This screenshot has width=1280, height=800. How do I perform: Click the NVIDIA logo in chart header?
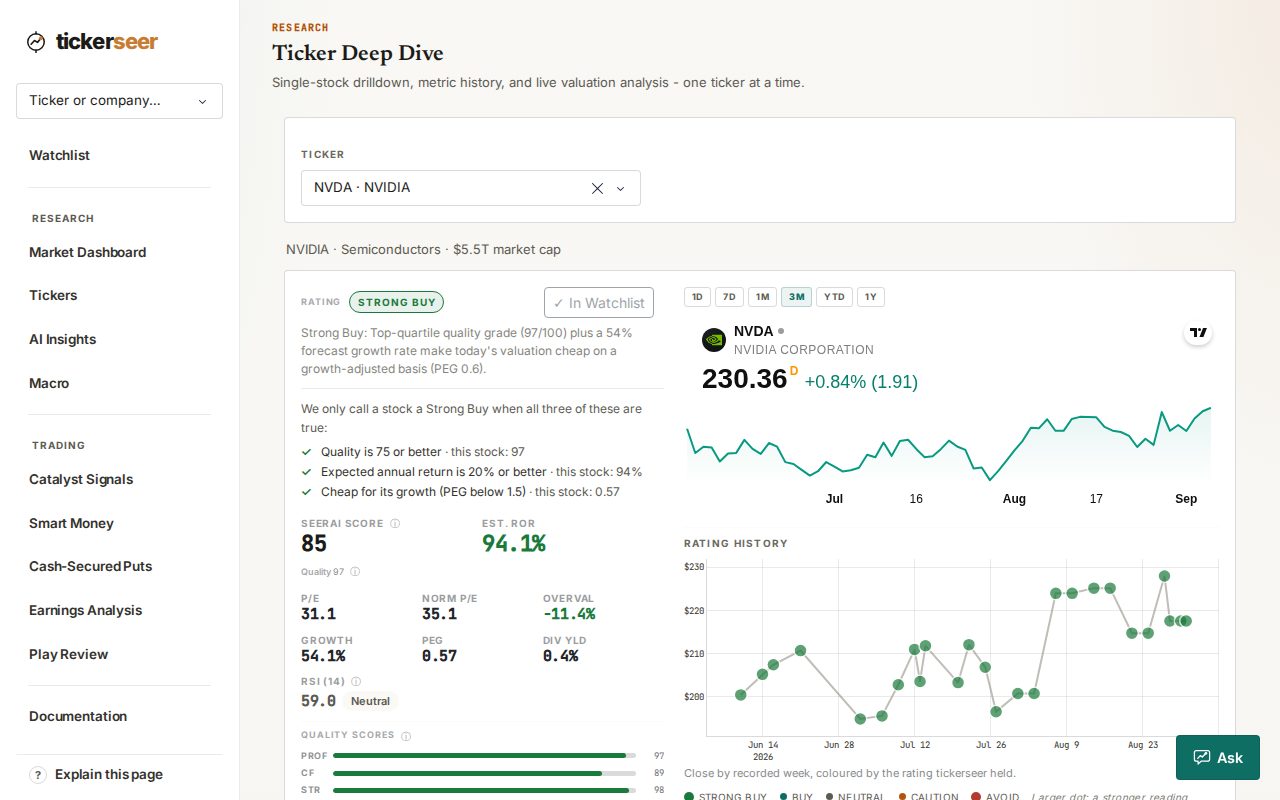714,340
